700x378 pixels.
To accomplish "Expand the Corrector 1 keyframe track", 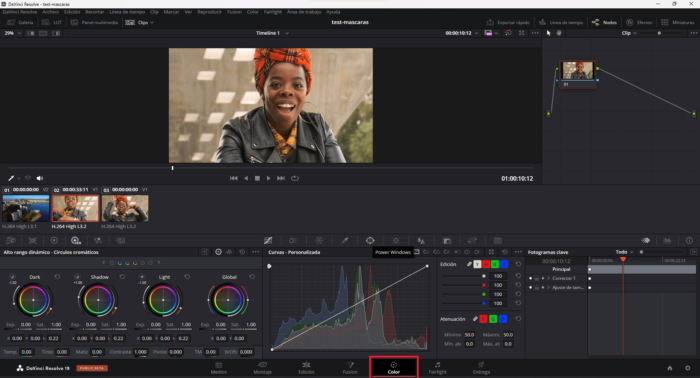I will pyautogui.click(x=548, y=278).
